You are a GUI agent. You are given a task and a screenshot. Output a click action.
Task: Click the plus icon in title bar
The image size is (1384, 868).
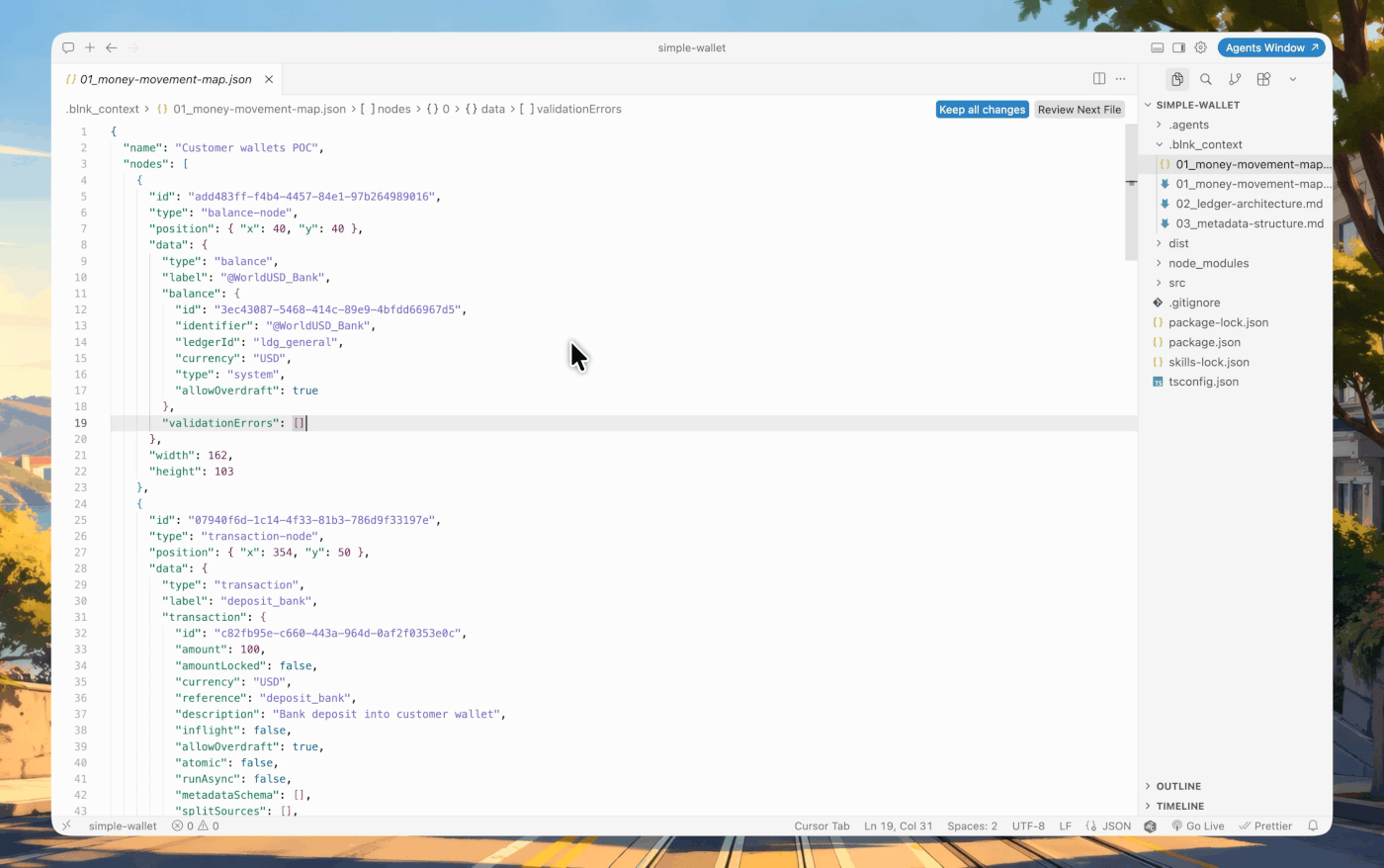click(90, 47)
